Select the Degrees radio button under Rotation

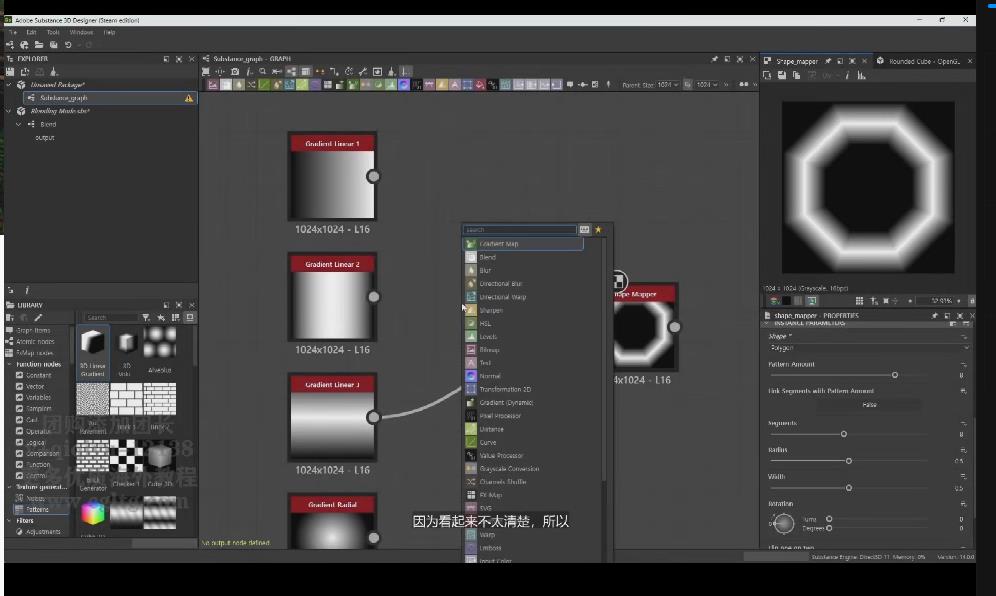click(829, 530)
